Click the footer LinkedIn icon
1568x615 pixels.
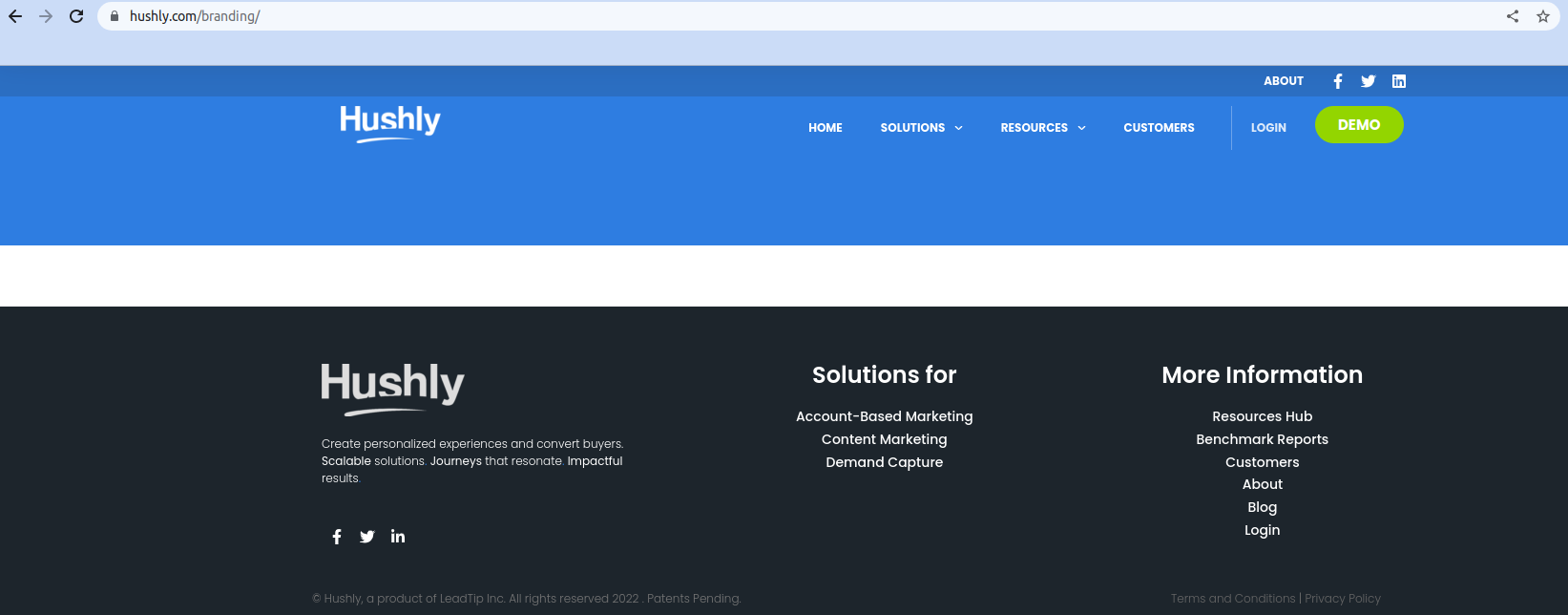point(398,537)
